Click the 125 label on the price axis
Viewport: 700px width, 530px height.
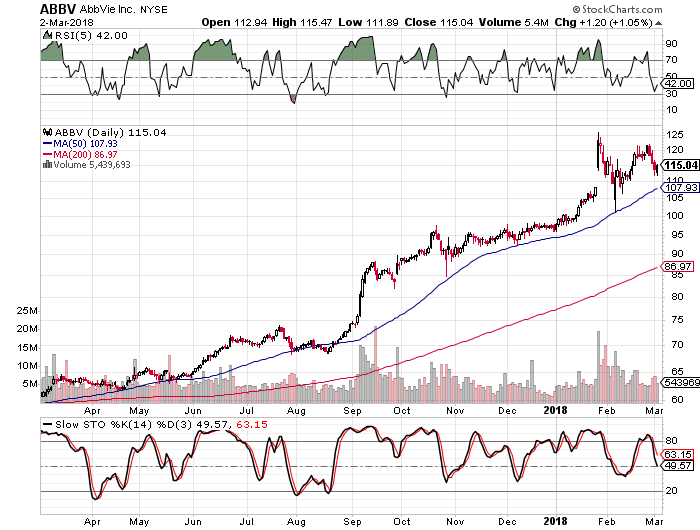pos(674,134)
